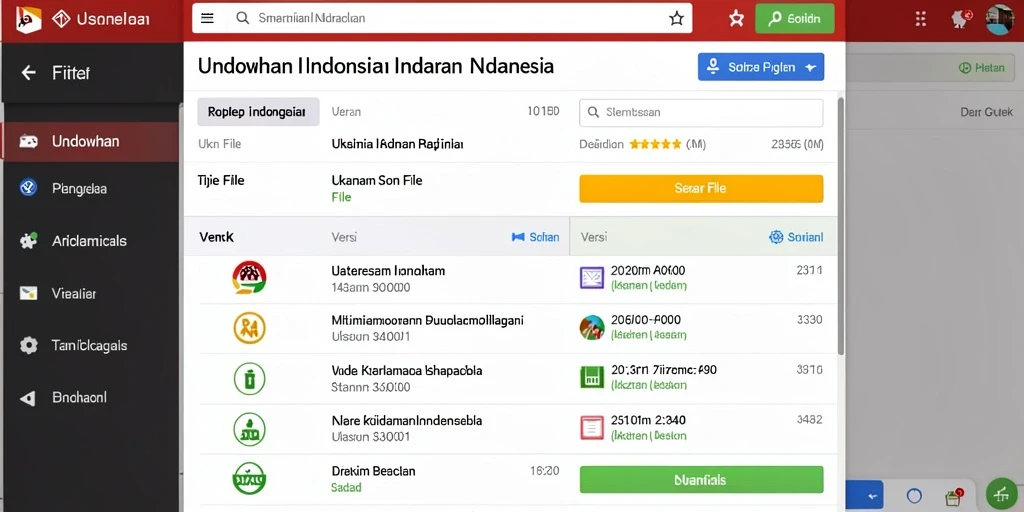
Task: Click the blue Pangrelaa sidebar icon
Action: pos(28,188)
